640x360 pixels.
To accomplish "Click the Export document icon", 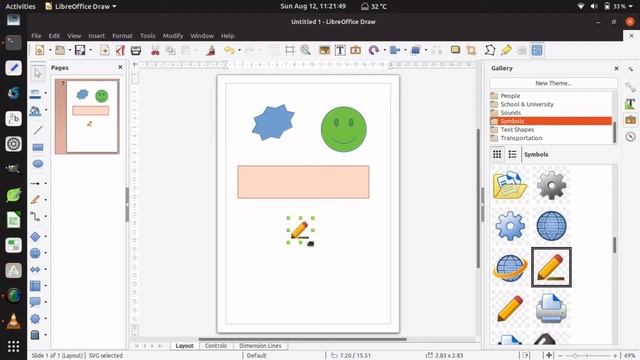I will 104,50.
